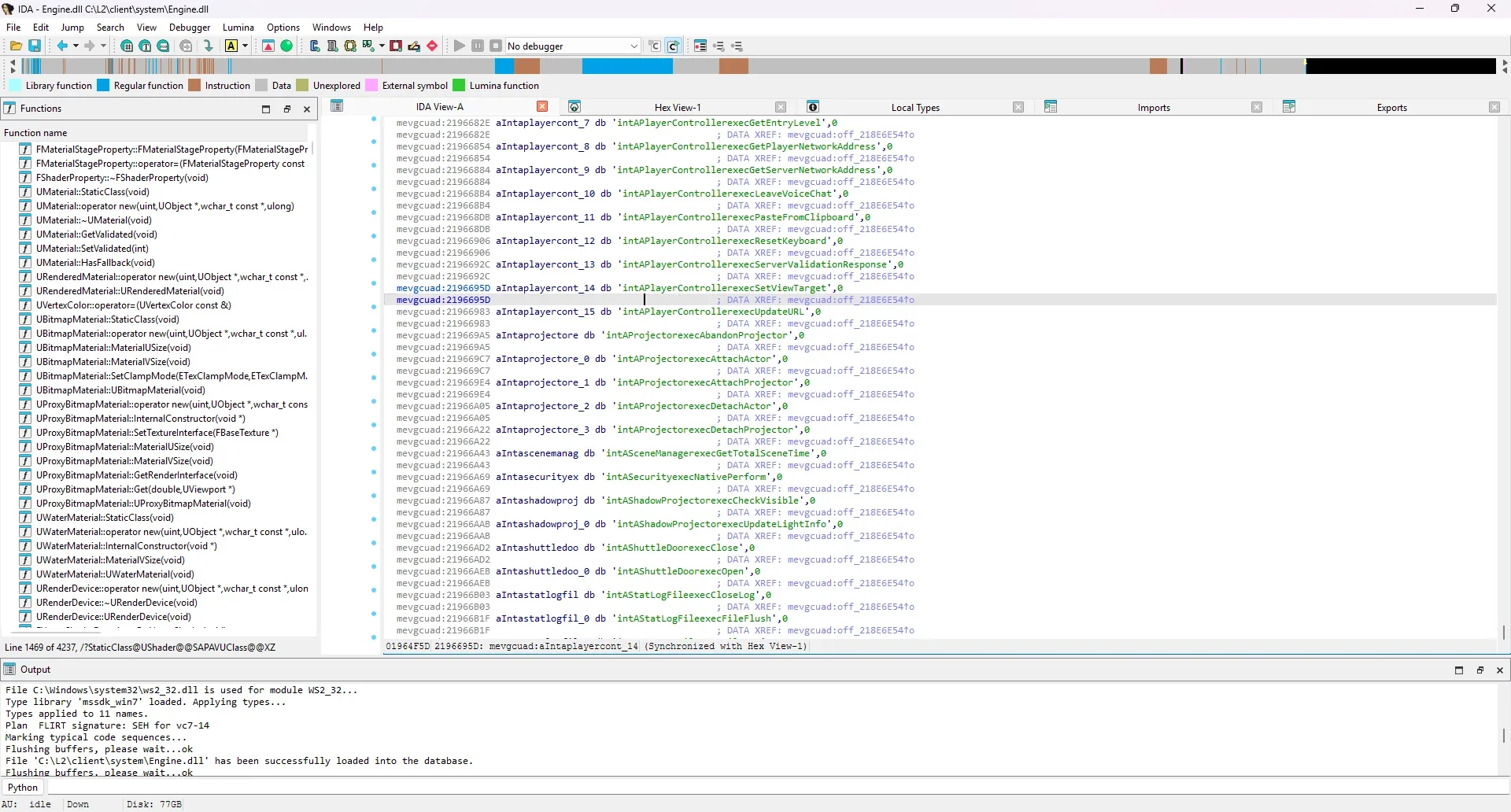Select UMaterial::StaticClass(void) in Functions list
Viewport: 1511px width, 812px height.
(93, 192)
